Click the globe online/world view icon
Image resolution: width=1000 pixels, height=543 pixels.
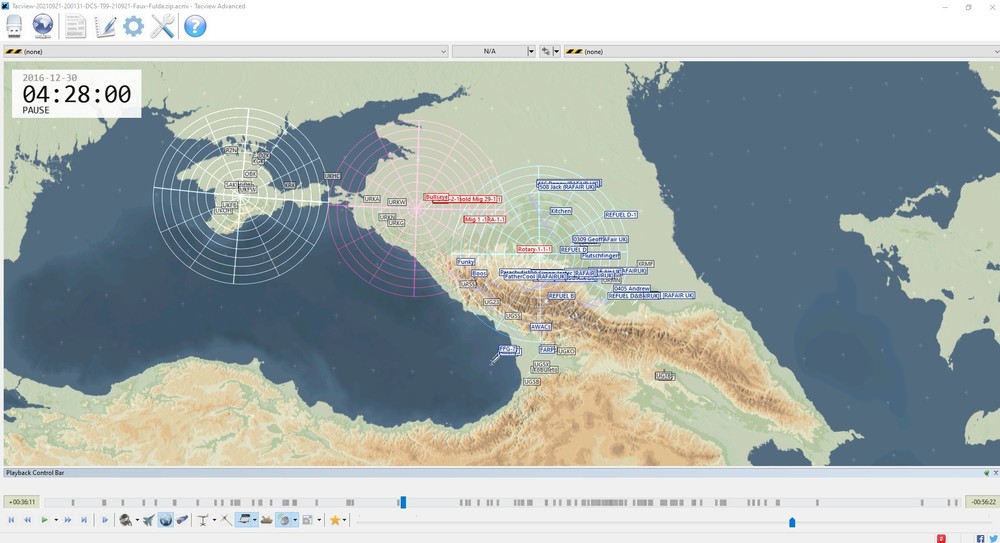click(43, 27)
